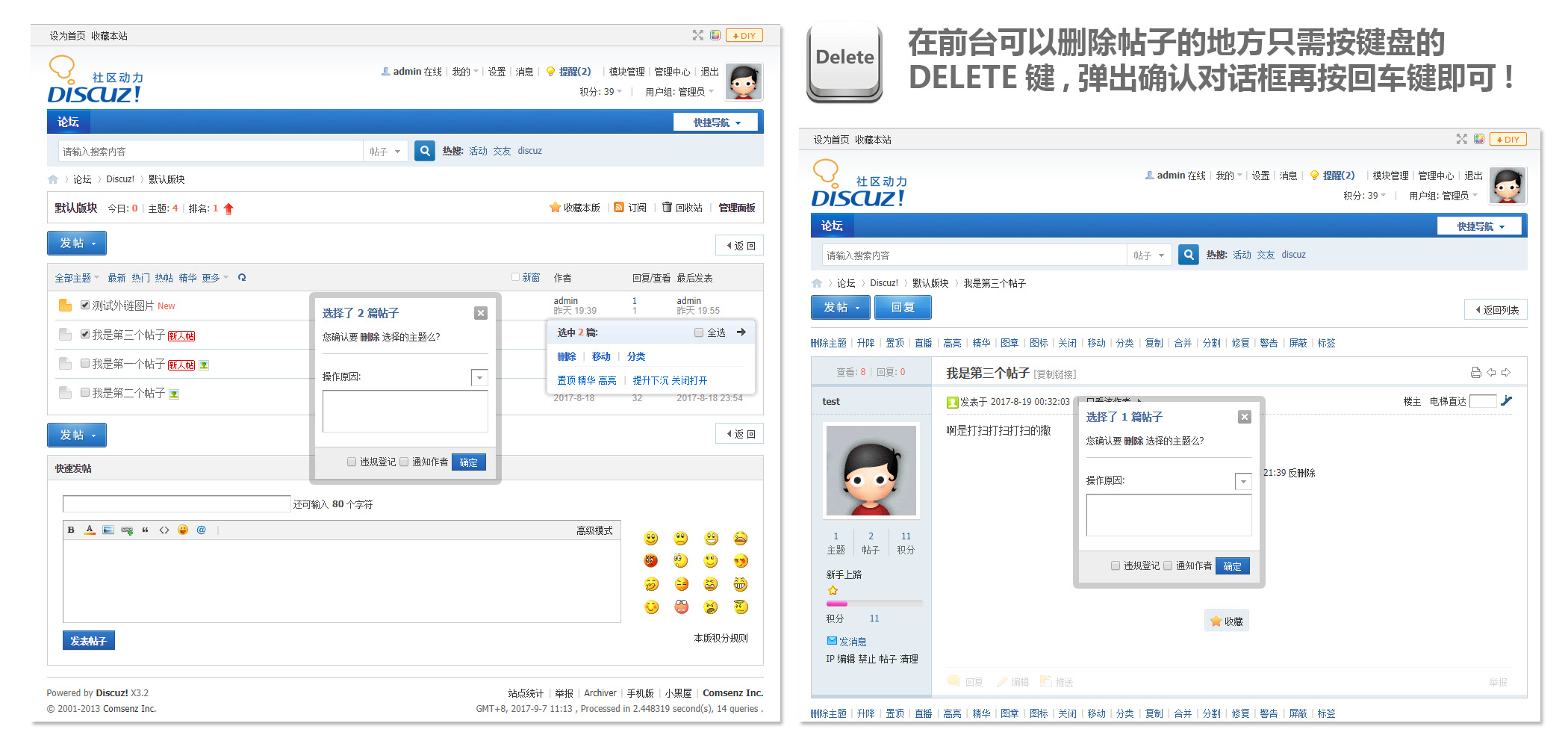This screenshot has height=750, width=1568.
Task: Choose 移动 in the 选中 2 篇 popup
Action: 601,356
